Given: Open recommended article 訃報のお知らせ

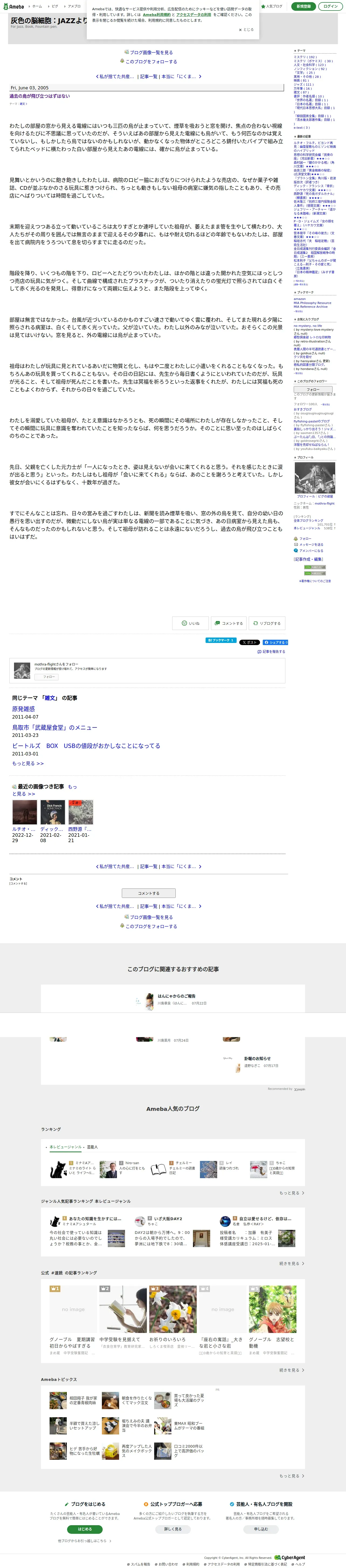Looking at the screenshot, I should 257,1059.
